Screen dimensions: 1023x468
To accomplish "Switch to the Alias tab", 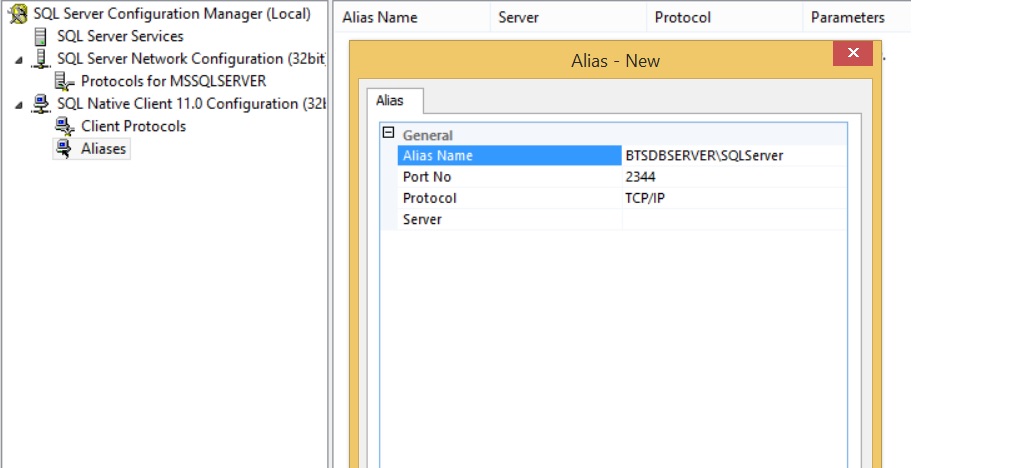I will click(x=389, y=101).
